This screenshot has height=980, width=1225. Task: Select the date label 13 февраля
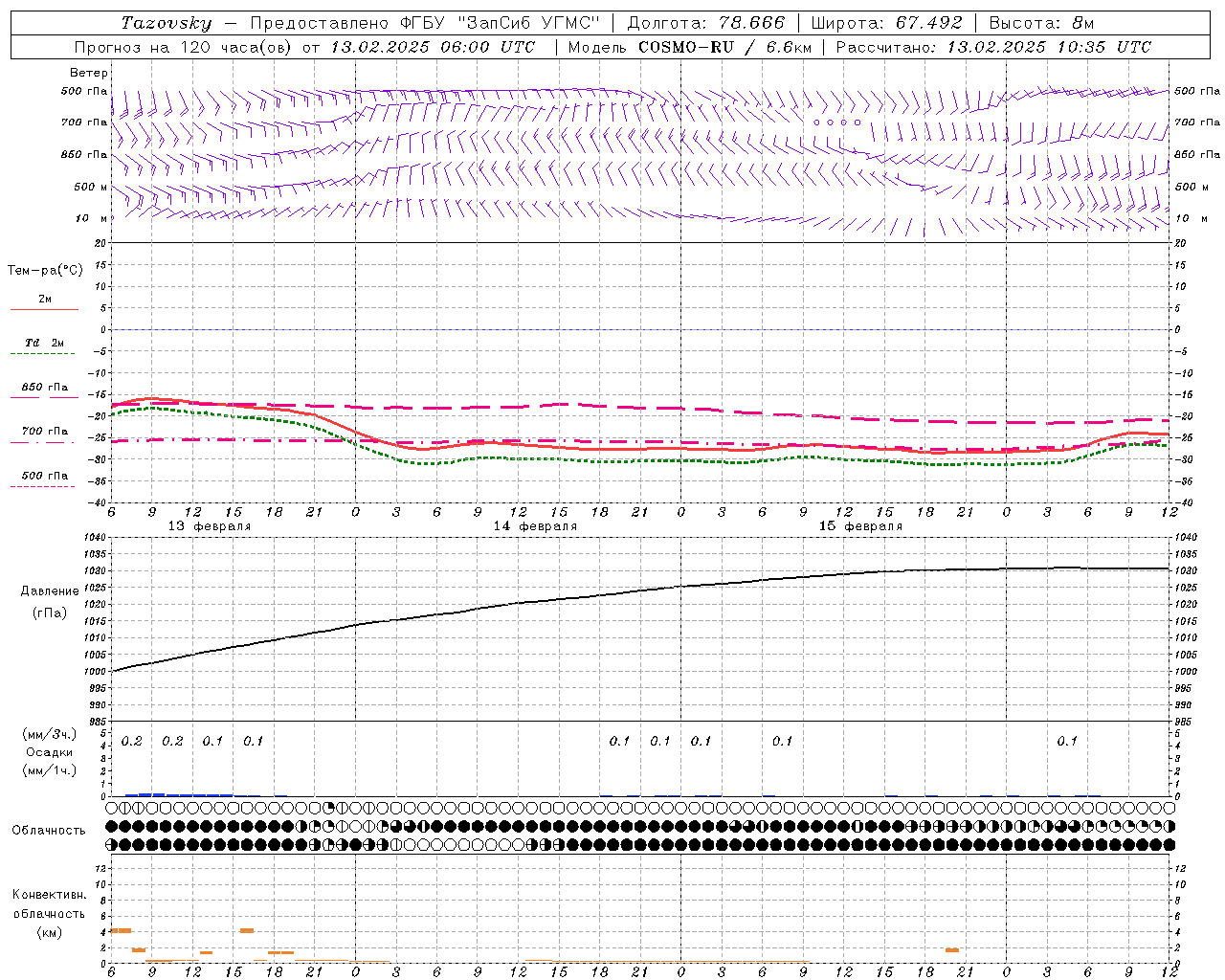pos(210,526)
